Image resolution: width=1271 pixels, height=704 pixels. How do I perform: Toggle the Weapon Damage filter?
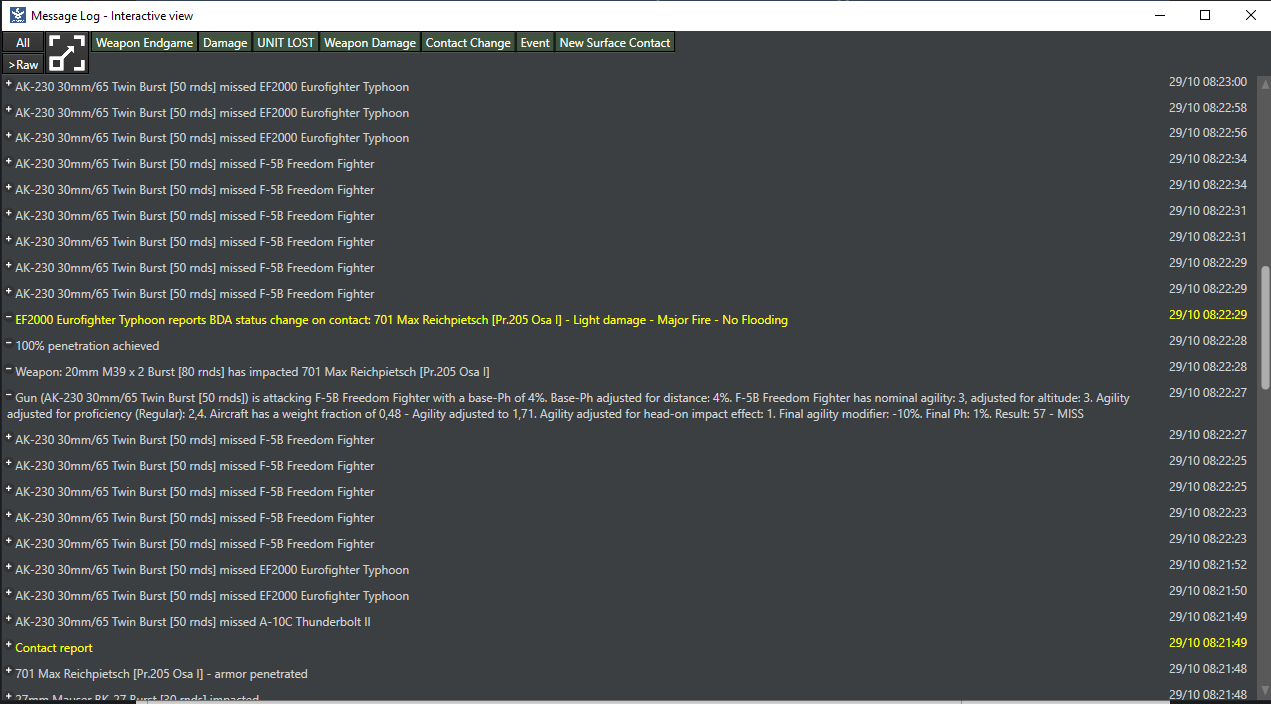point(370,43)
